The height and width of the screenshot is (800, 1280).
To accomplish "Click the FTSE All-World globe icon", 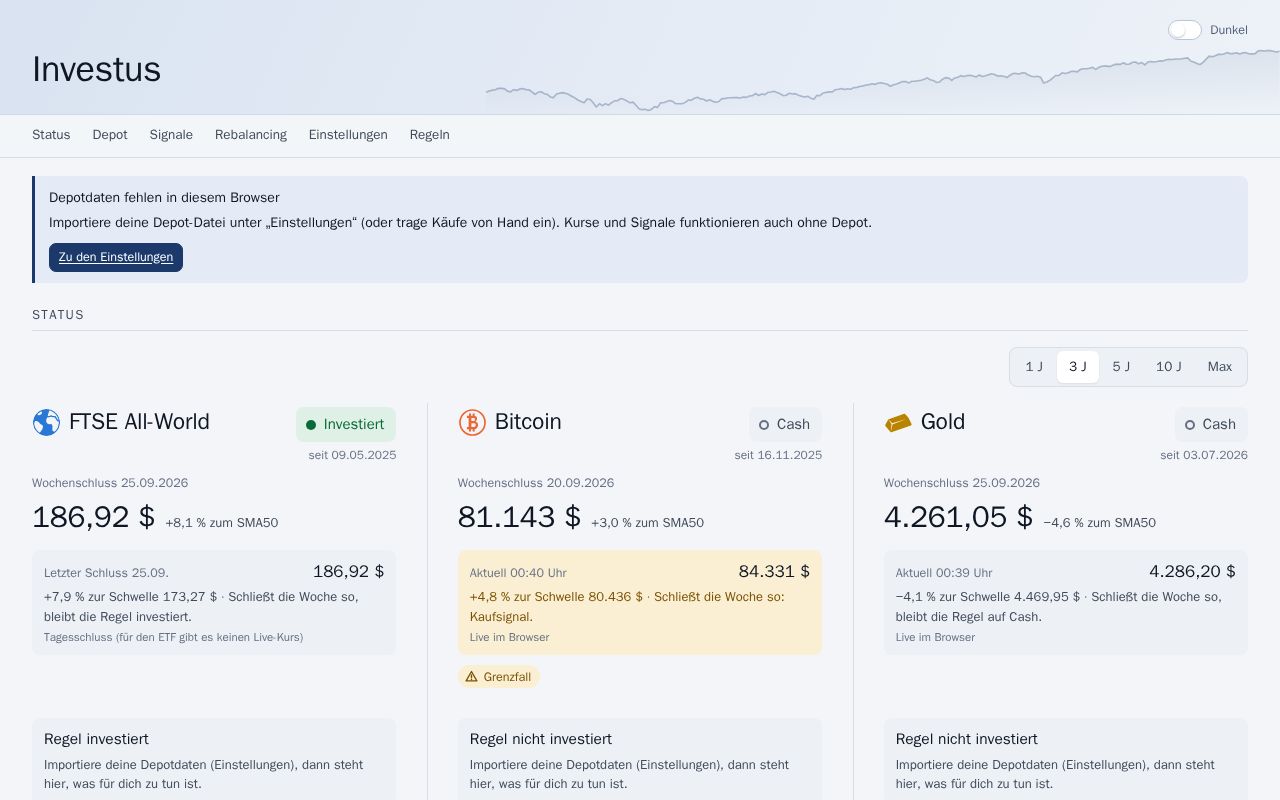I will pyautogui.click(x=46, y=422).
